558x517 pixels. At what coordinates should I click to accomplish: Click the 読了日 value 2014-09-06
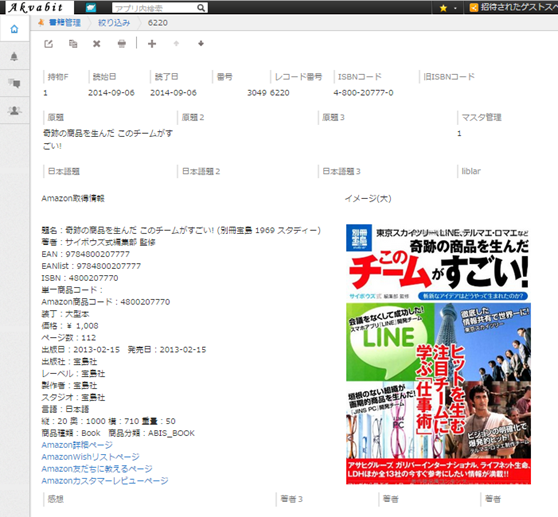173,93
